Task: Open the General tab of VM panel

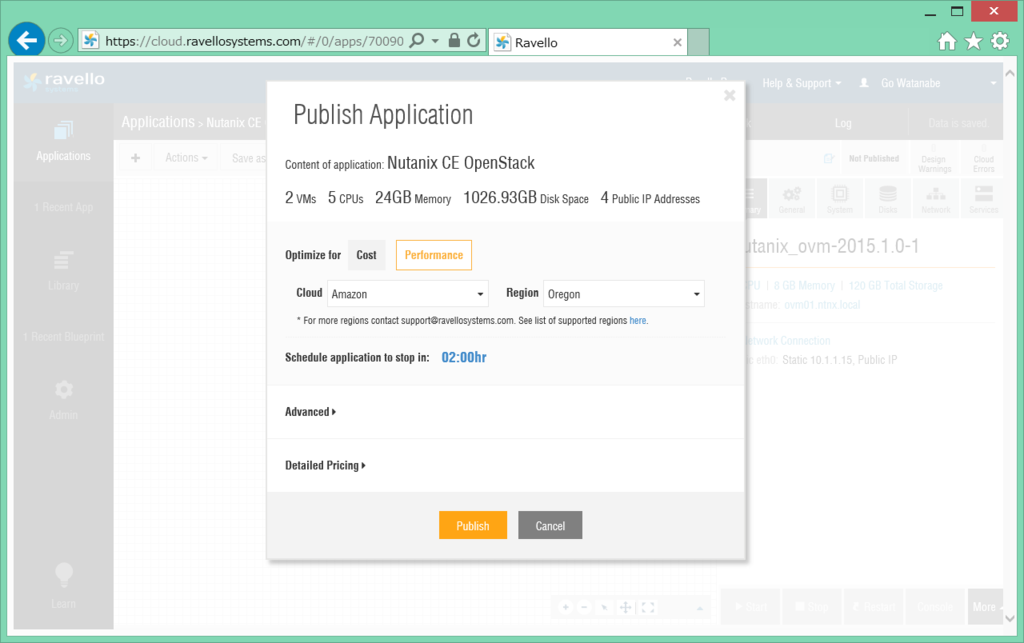Action: coord(792,199)
